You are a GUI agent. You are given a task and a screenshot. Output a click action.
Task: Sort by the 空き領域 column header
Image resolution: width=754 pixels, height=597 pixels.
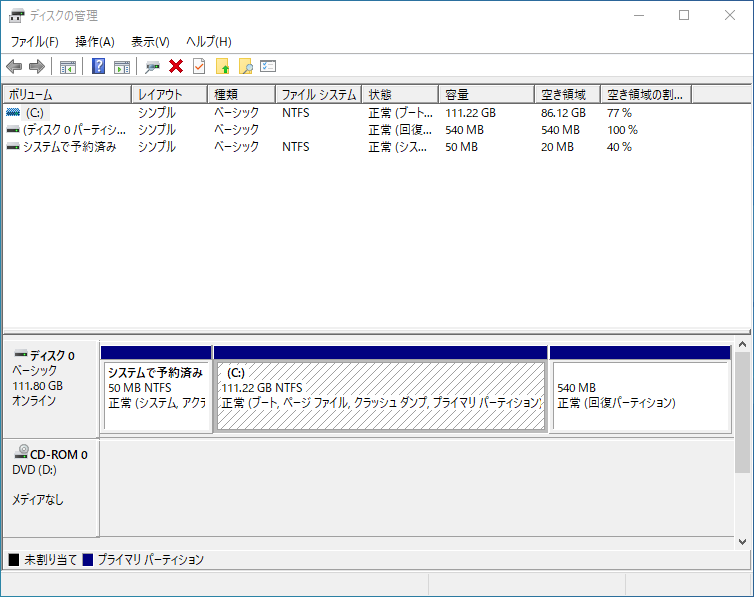pos(568,94)
